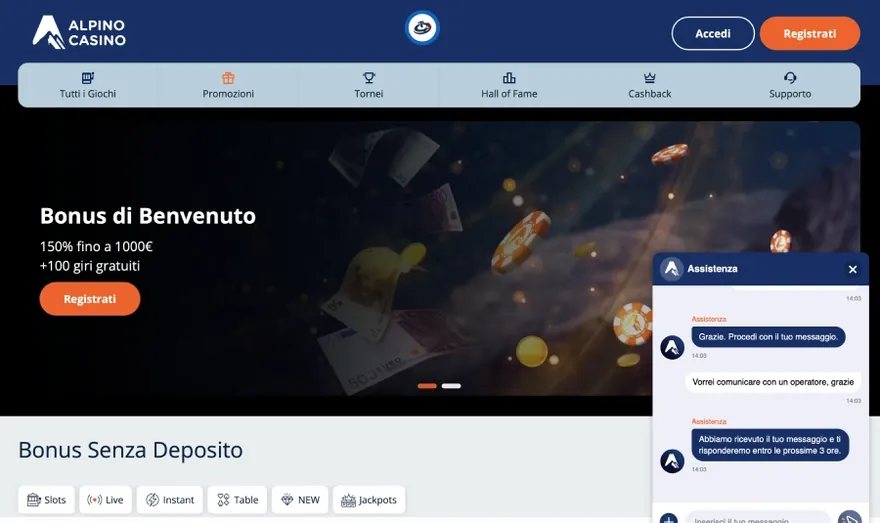Click 'Vorrei comunicare con un operatore' message

tap(773, 382)
